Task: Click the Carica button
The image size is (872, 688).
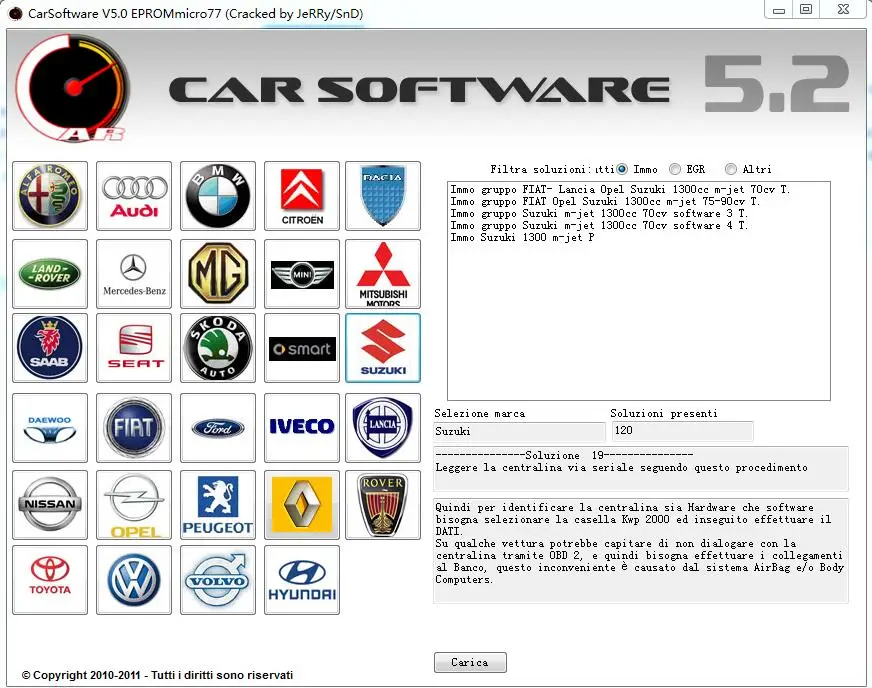Action: 470,662
